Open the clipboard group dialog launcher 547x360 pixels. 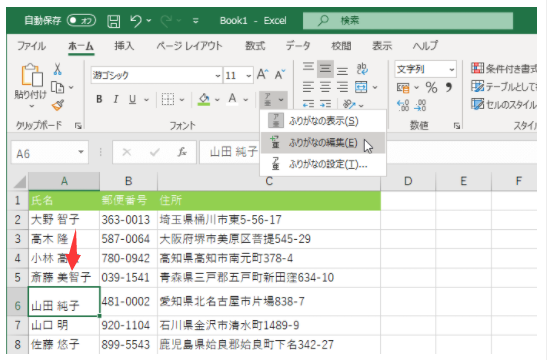[78, 126]
